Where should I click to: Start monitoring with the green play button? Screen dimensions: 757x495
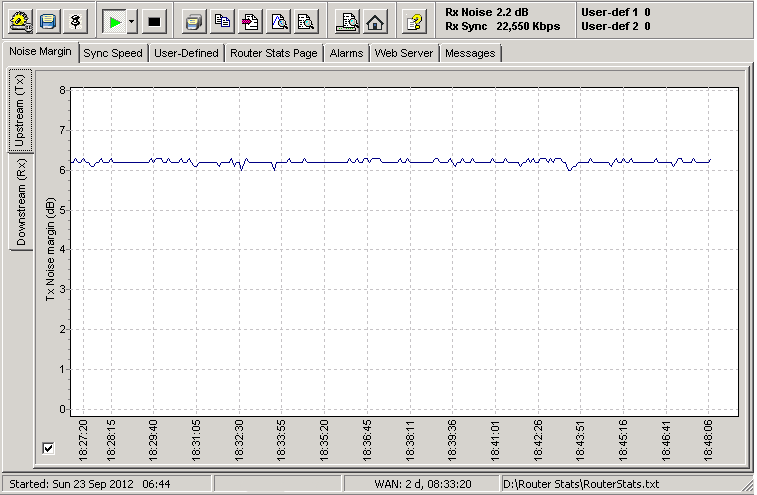[115, 20]
